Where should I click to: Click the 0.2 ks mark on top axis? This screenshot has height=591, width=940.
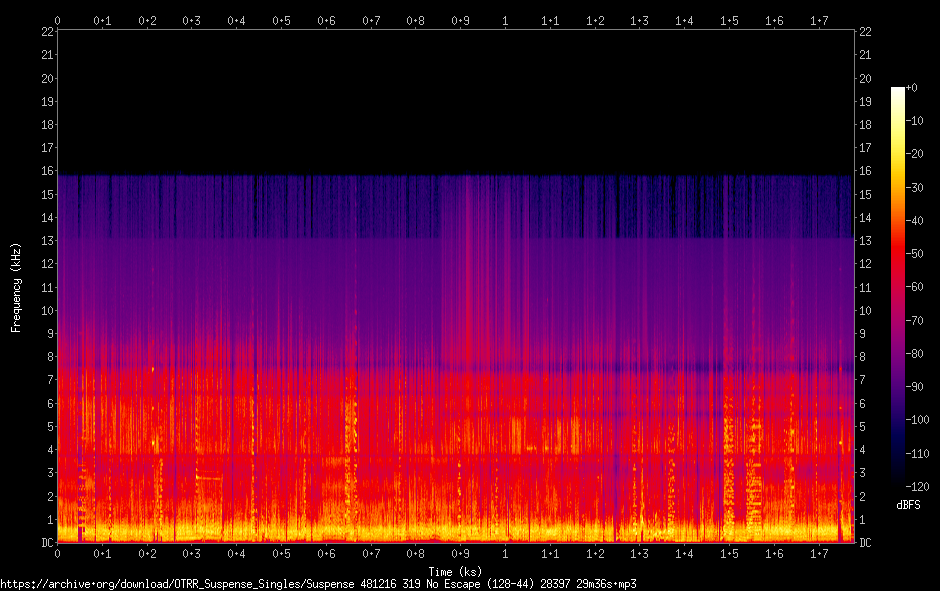[x=147, y=20]
